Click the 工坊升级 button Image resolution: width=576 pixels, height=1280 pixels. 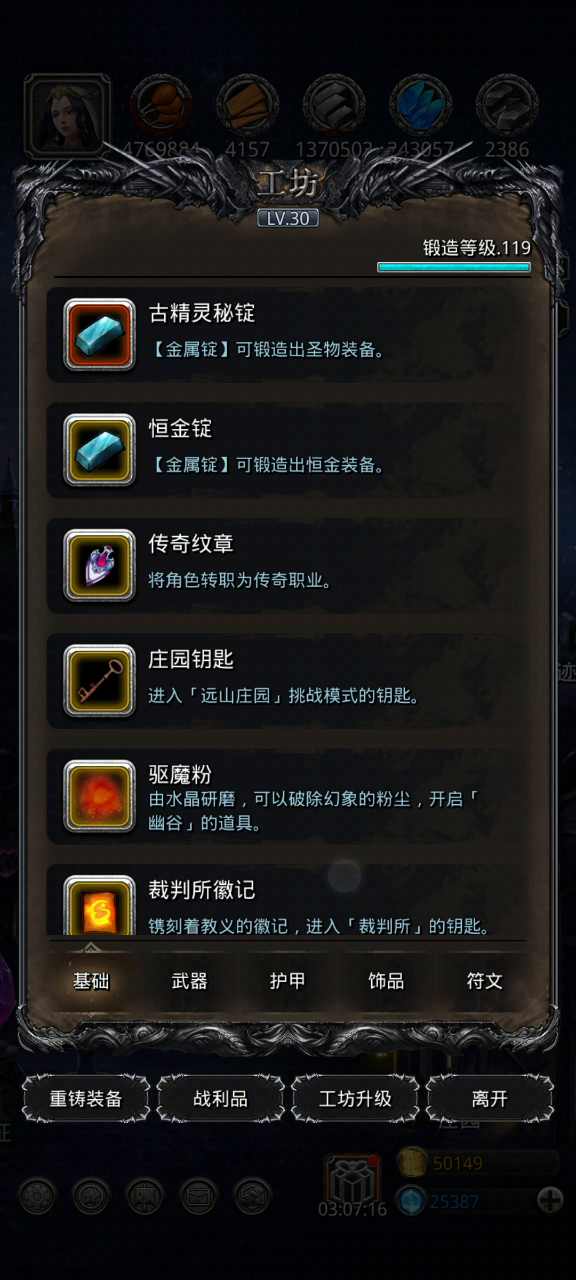tap(355, 1099)
